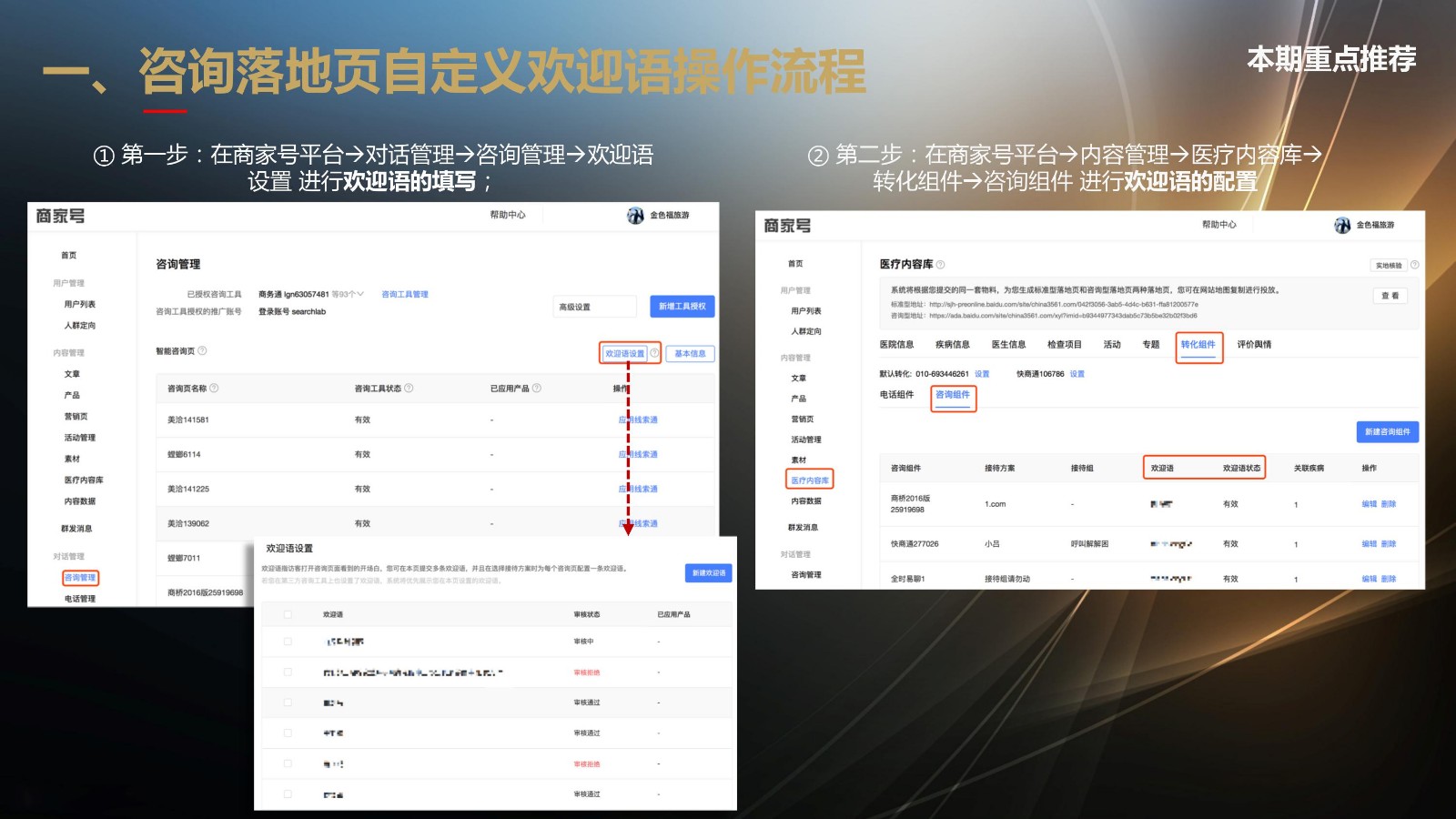Click the avatar icon in right 商家号 header
The width and height of the screenshot is (1456, 819).
(x=1342, y=226)
